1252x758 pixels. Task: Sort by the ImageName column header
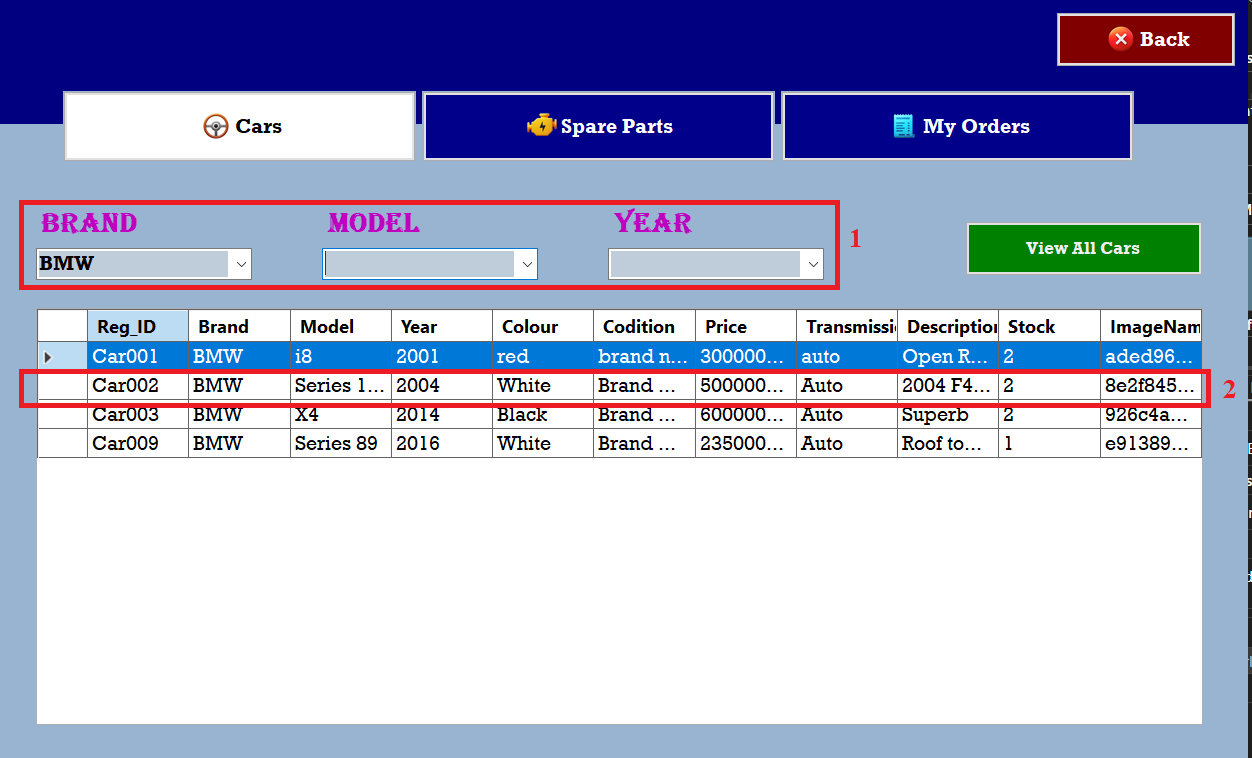(1151, 326)
